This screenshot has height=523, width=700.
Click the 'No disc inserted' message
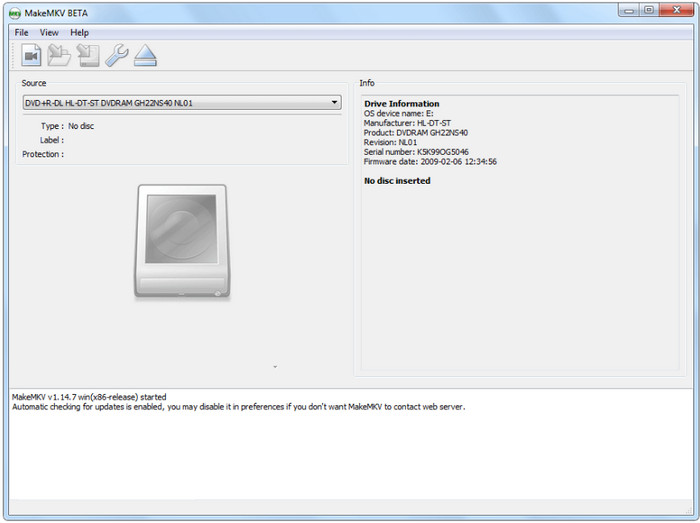[397, 181]
